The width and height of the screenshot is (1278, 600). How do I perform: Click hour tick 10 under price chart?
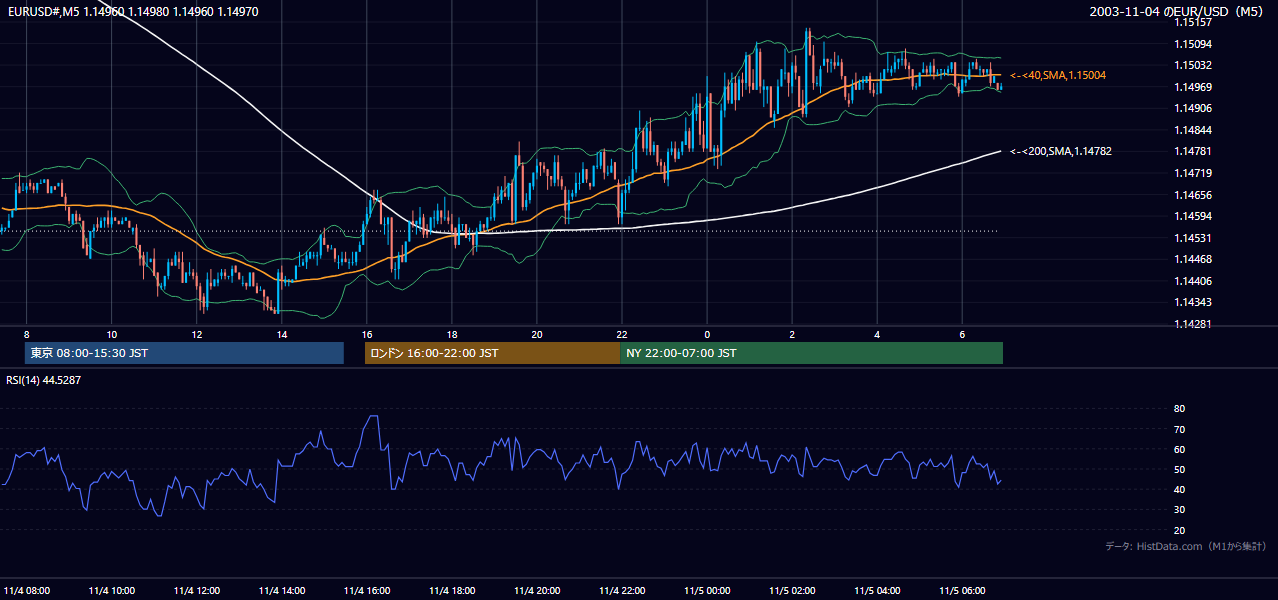112,334
